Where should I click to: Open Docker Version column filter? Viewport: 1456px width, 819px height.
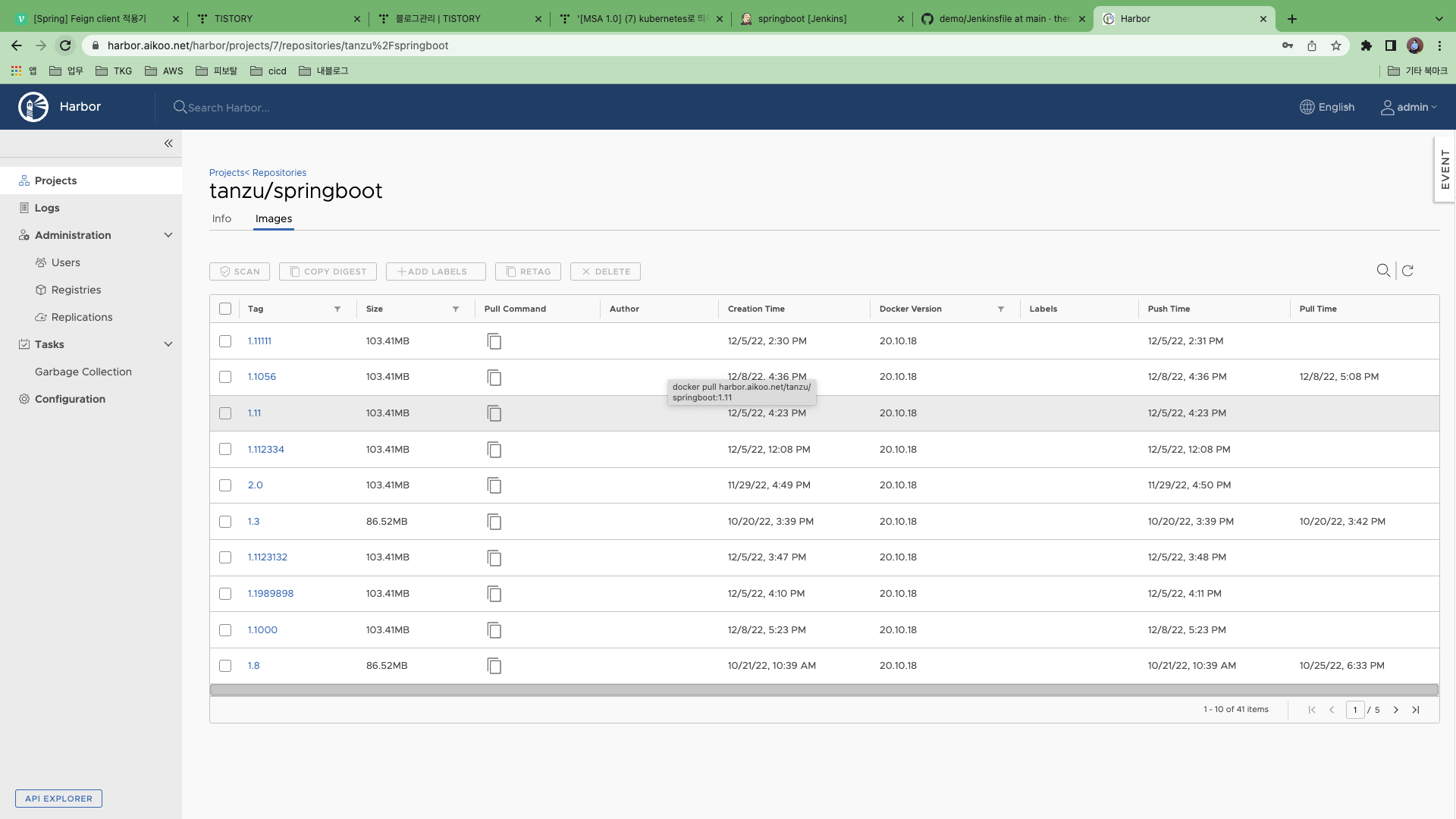click(1001, 309)
